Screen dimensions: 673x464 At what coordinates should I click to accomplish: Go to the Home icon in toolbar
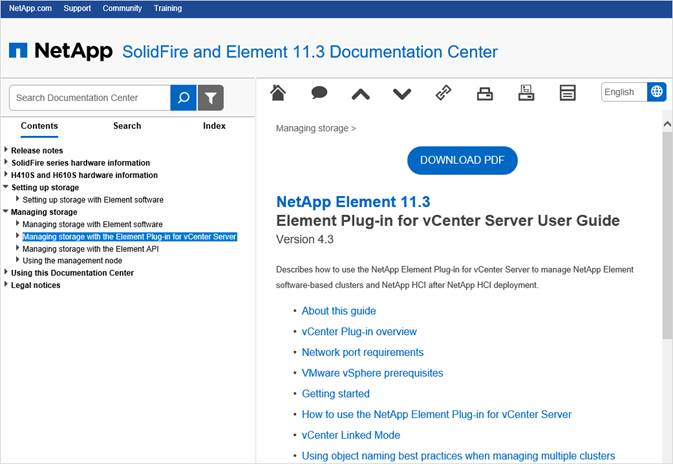coord(278,92)
